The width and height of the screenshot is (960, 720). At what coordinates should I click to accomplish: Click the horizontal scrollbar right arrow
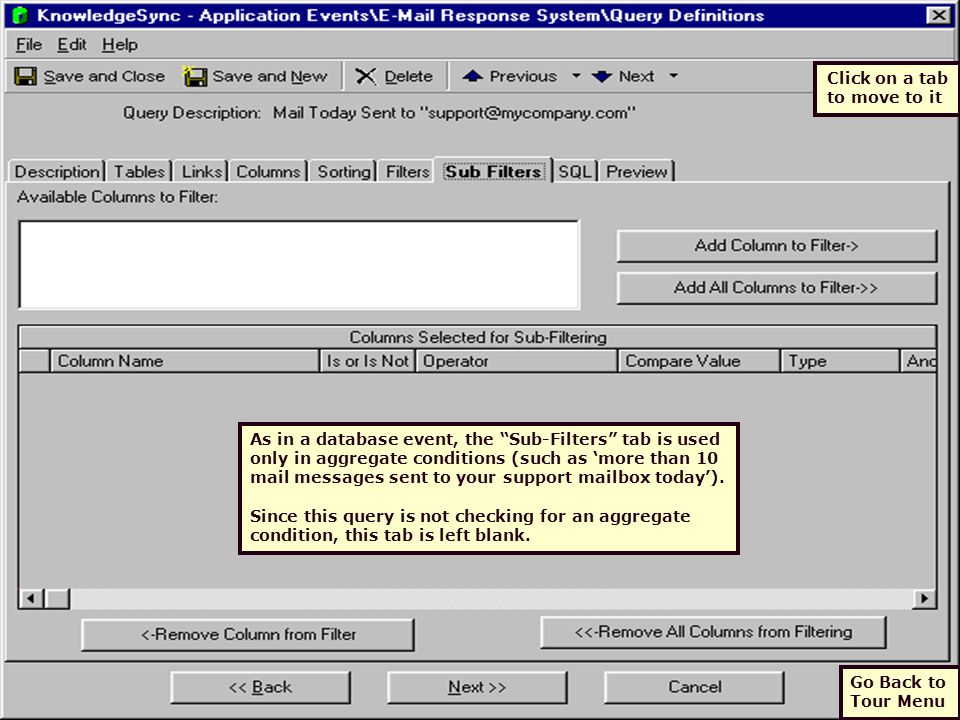click(x=924, y=598)
